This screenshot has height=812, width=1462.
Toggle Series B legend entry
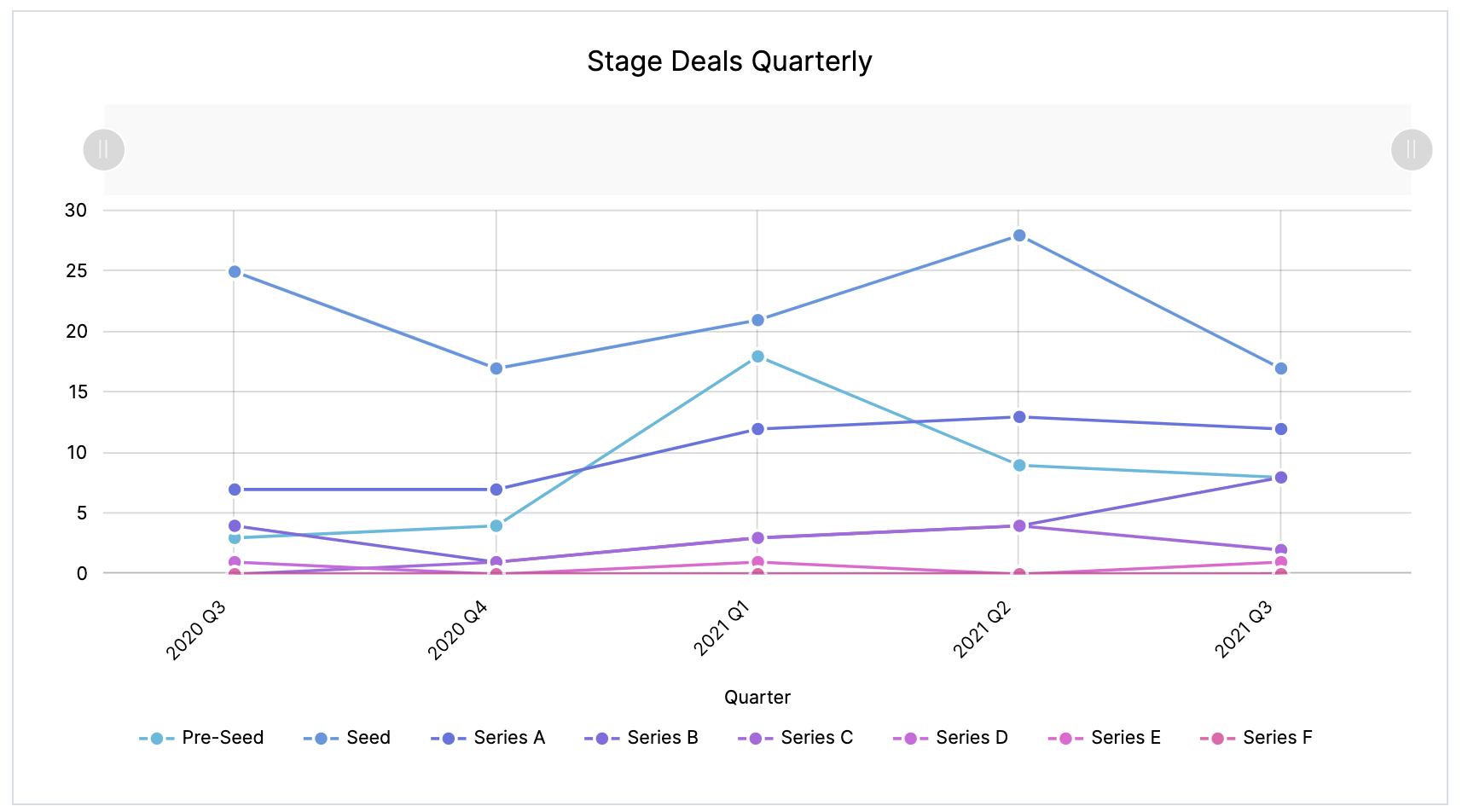click(641, 738)
